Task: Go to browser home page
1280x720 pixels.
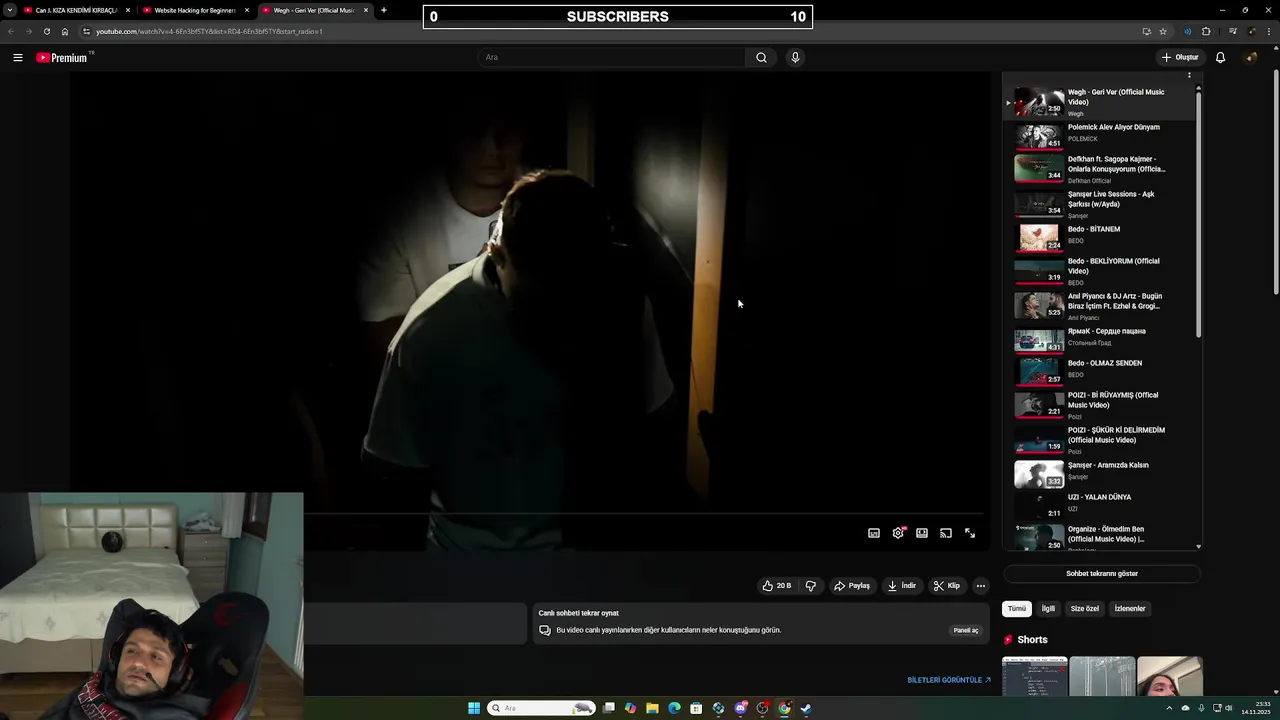Action: pos(65,31)
